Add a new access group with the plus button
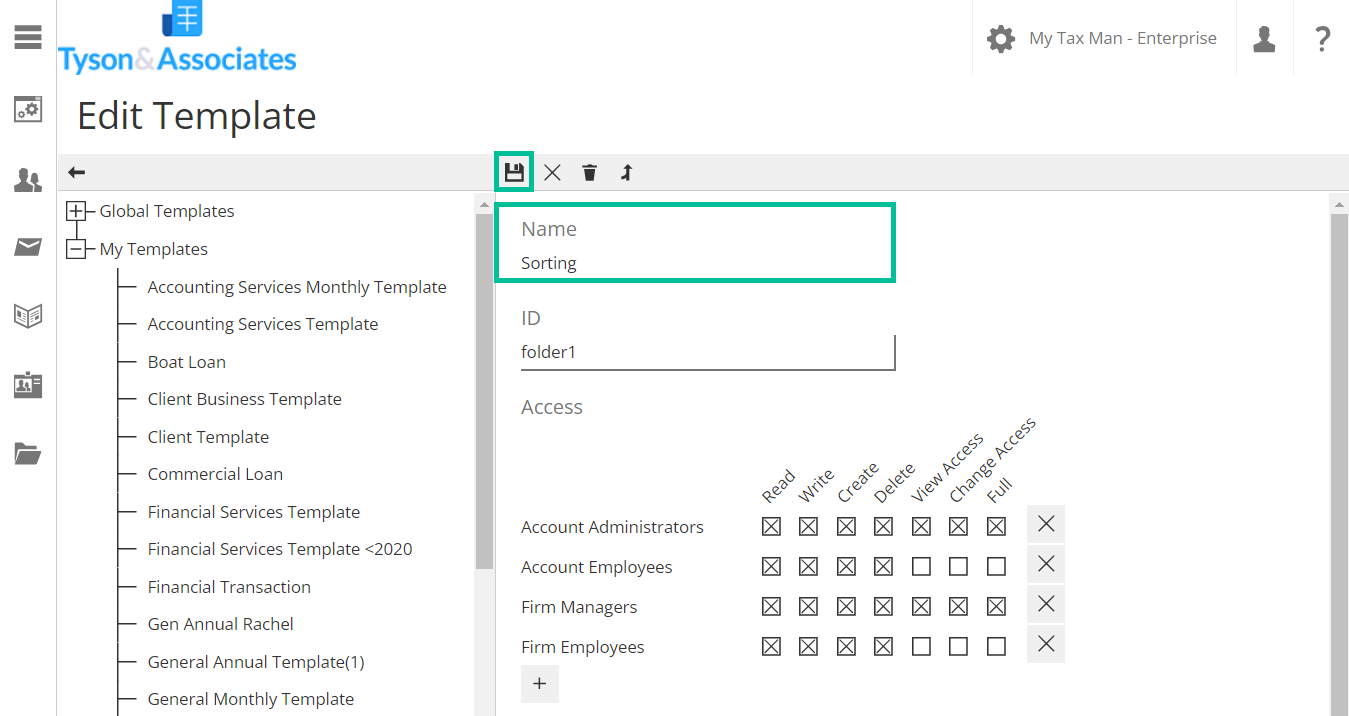1349x716 pixels. click(539, 684)
